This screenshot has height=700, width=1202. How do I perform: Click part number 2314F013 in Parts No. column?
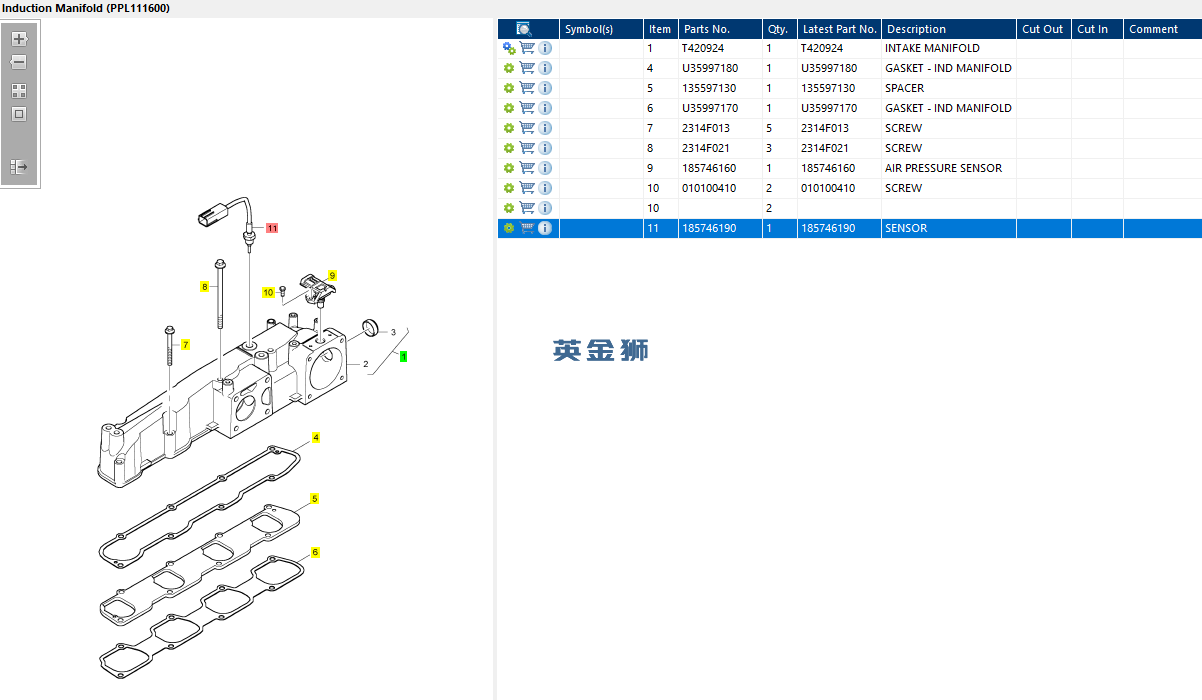pos(706,128)
